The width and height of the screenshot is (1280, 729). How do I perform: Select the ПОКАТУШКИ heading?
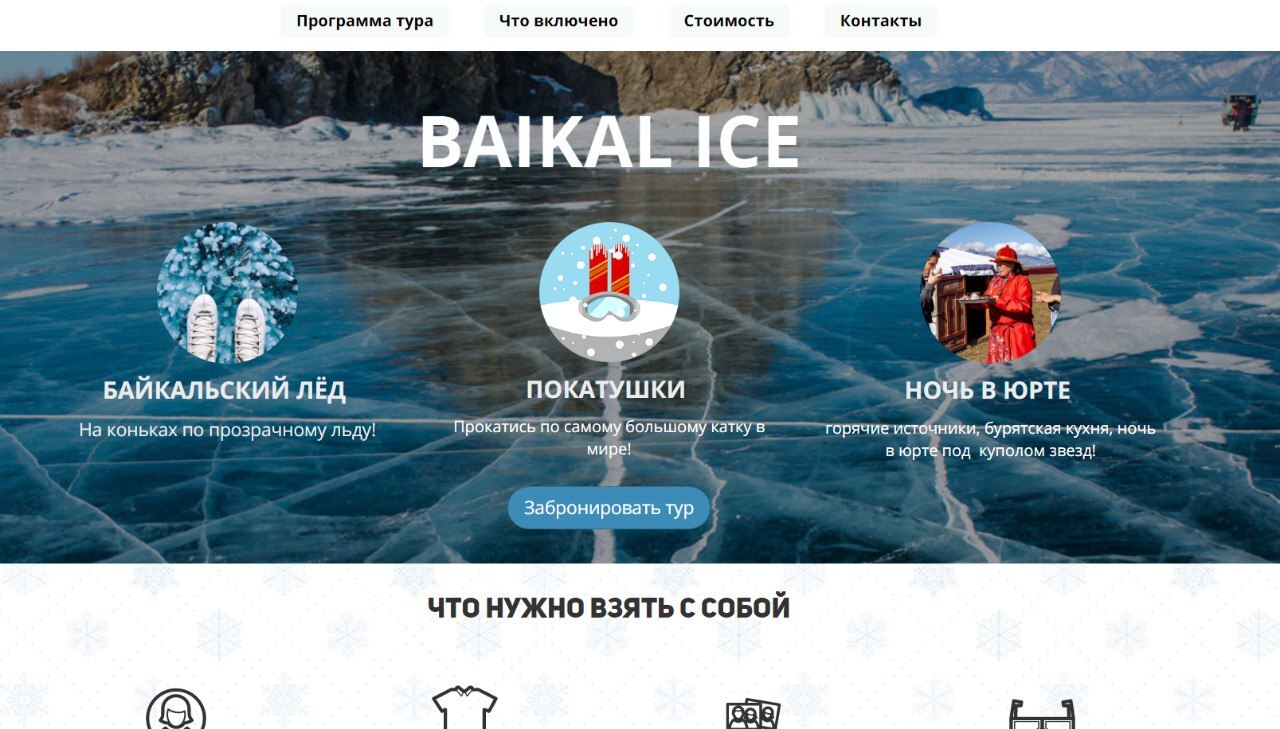click(x=606, y=389)
